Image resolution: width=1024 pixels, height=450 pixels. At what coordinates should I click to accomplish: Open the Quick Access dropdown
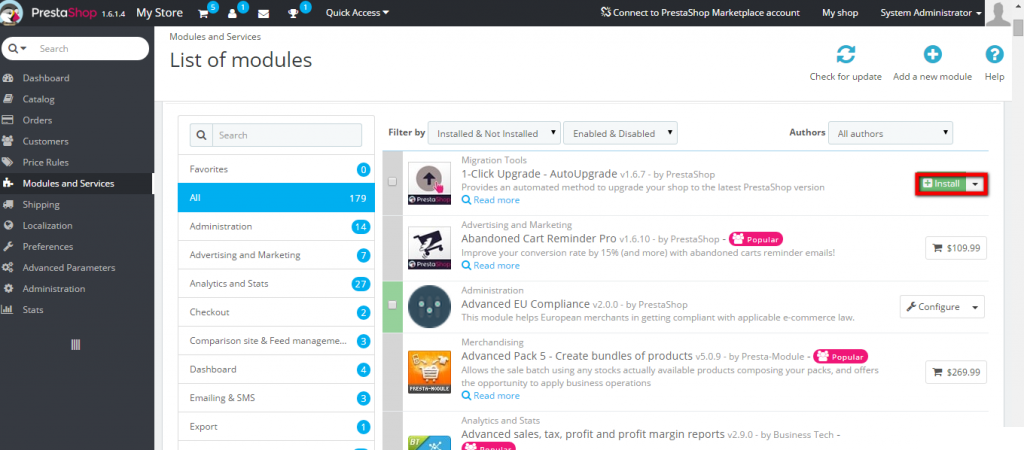pos(357,12)
